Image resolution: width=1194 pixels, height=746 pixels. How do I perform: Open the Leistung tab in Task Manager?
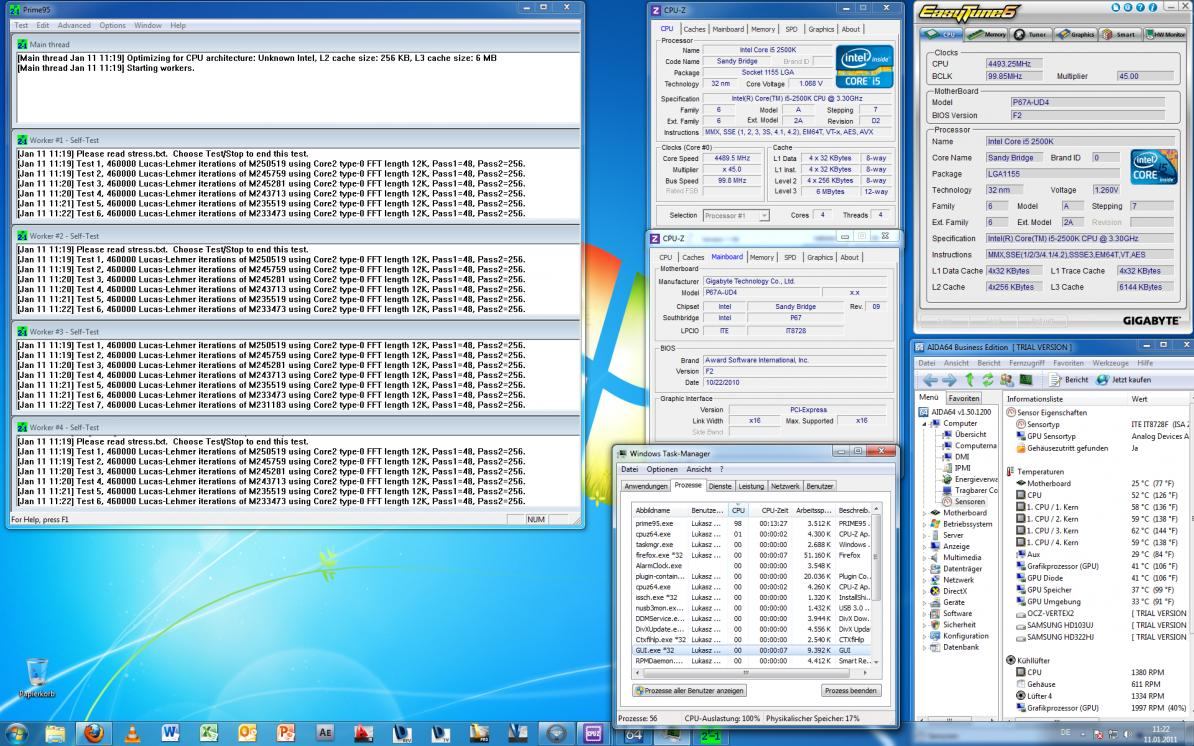[751, 486]
